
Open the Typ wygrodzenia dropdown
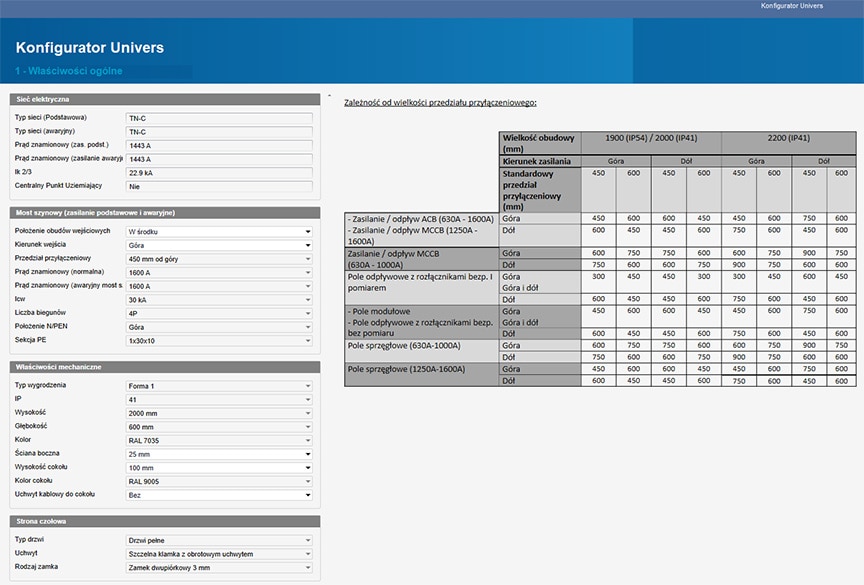pos(219,385)
